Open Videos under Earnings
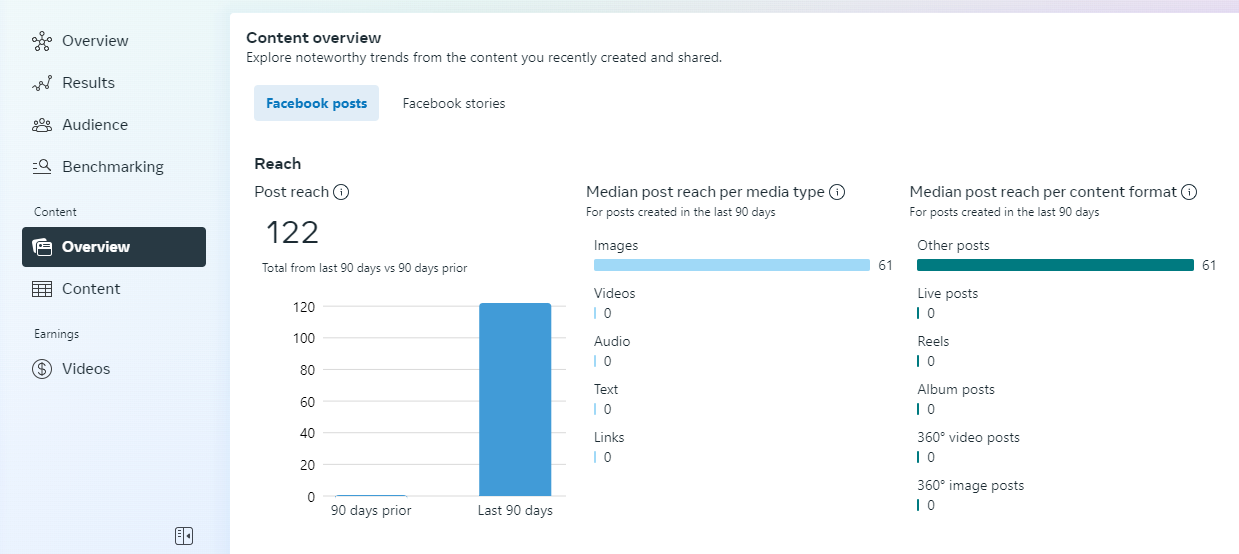 coord(86,369)
